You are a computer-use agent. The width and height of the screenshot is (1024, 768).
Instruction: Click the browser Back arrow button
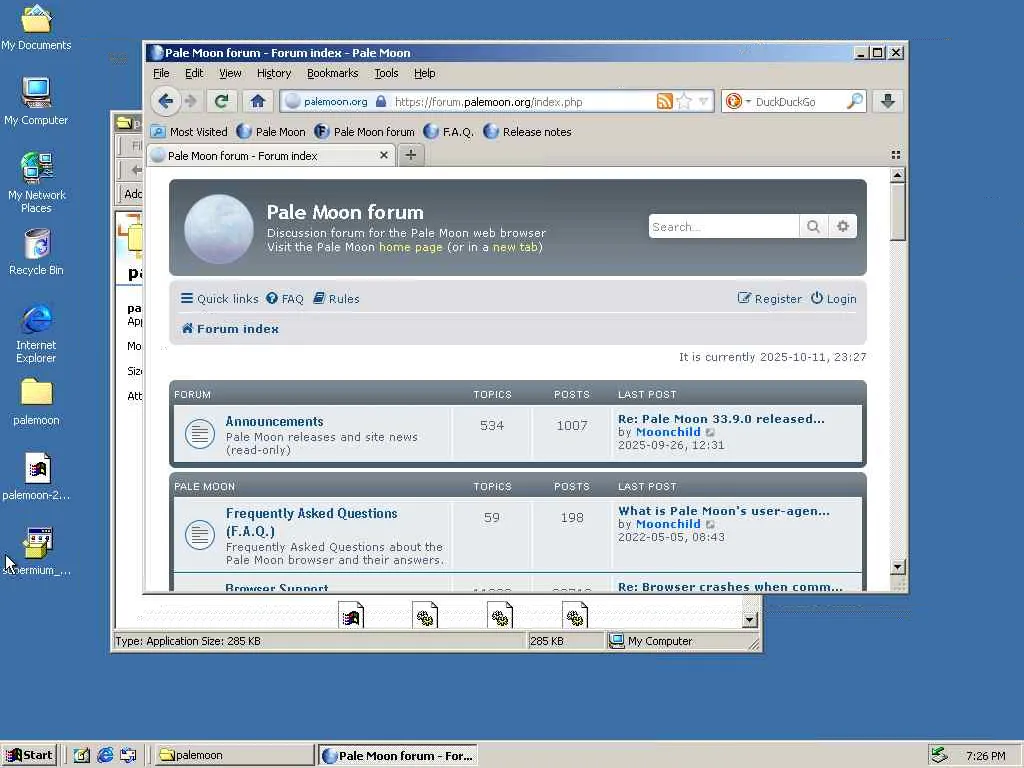(165, 101)
